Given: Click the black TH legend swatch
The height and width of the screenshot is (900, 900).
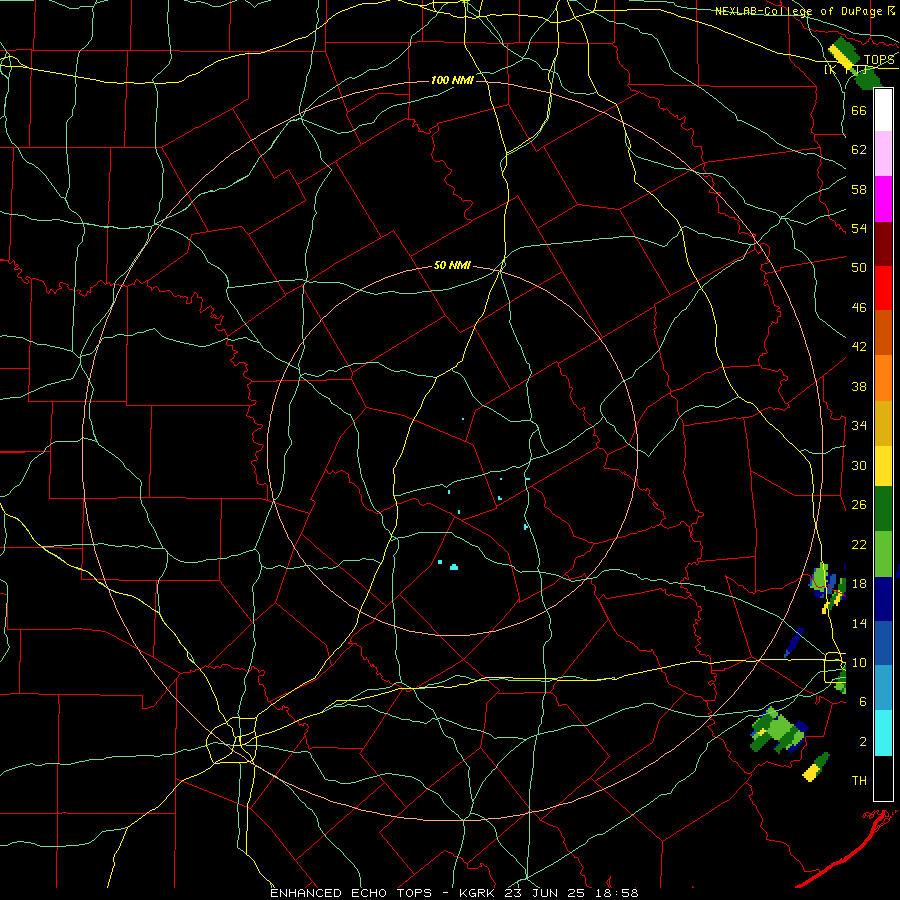Looking at the screenshot, I should point(883,778).
